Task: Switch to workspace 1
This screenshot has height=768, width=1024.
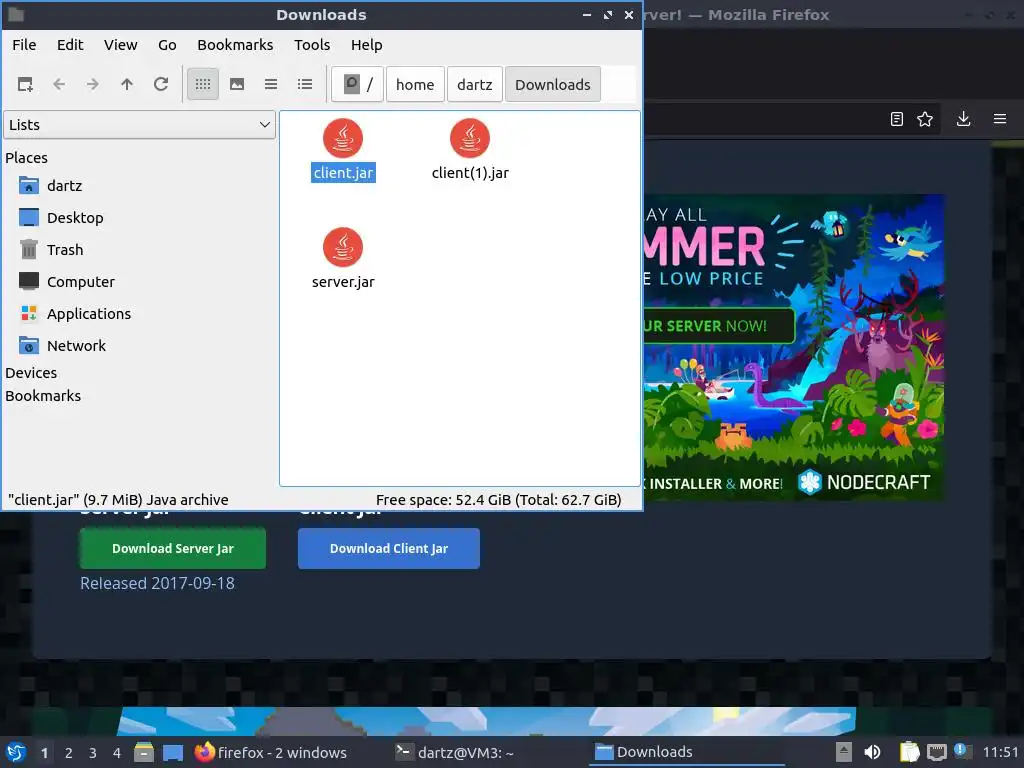Action: [x=44, y=753]
